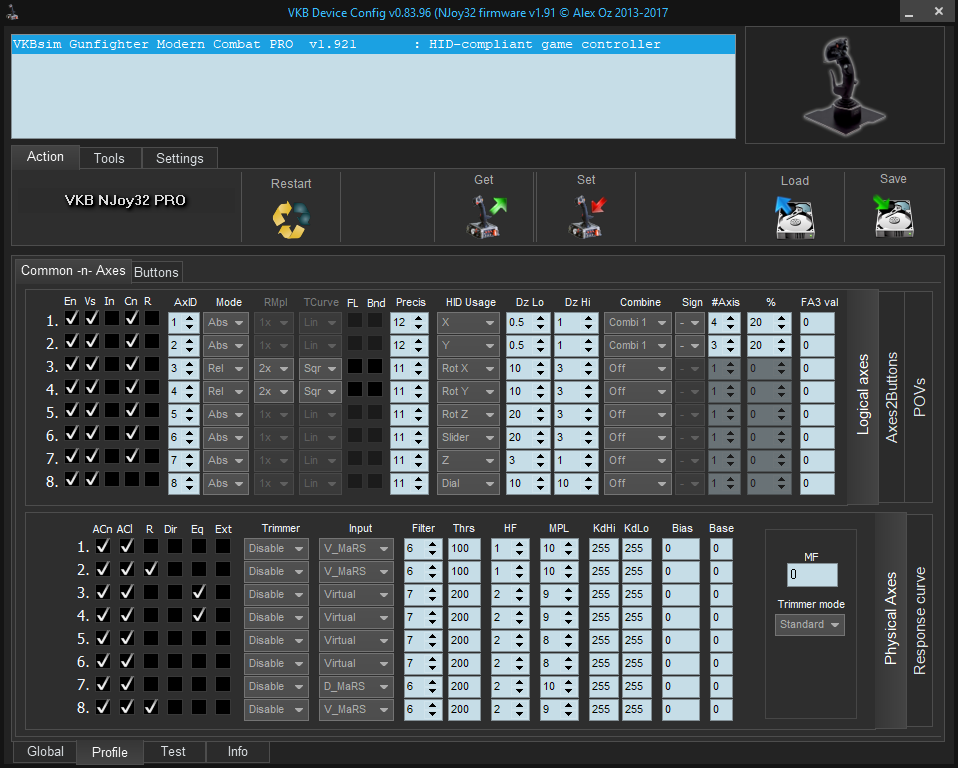
Task: Open TCurve dropdown for logical axis 4
Action: 320,392
